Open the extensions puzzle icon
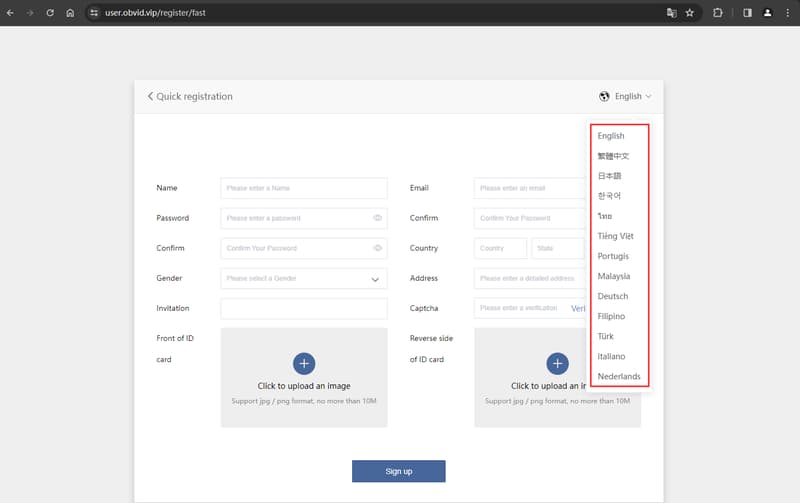800x503 pixels. point(718,13)
